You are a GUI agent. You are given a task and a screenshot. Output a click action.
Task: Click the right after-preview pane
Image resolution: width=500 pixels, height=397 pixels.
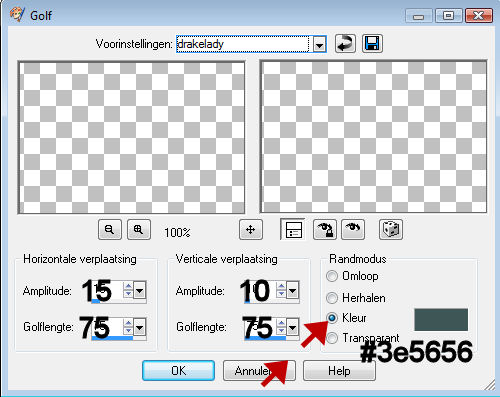[x=373, y=137]
